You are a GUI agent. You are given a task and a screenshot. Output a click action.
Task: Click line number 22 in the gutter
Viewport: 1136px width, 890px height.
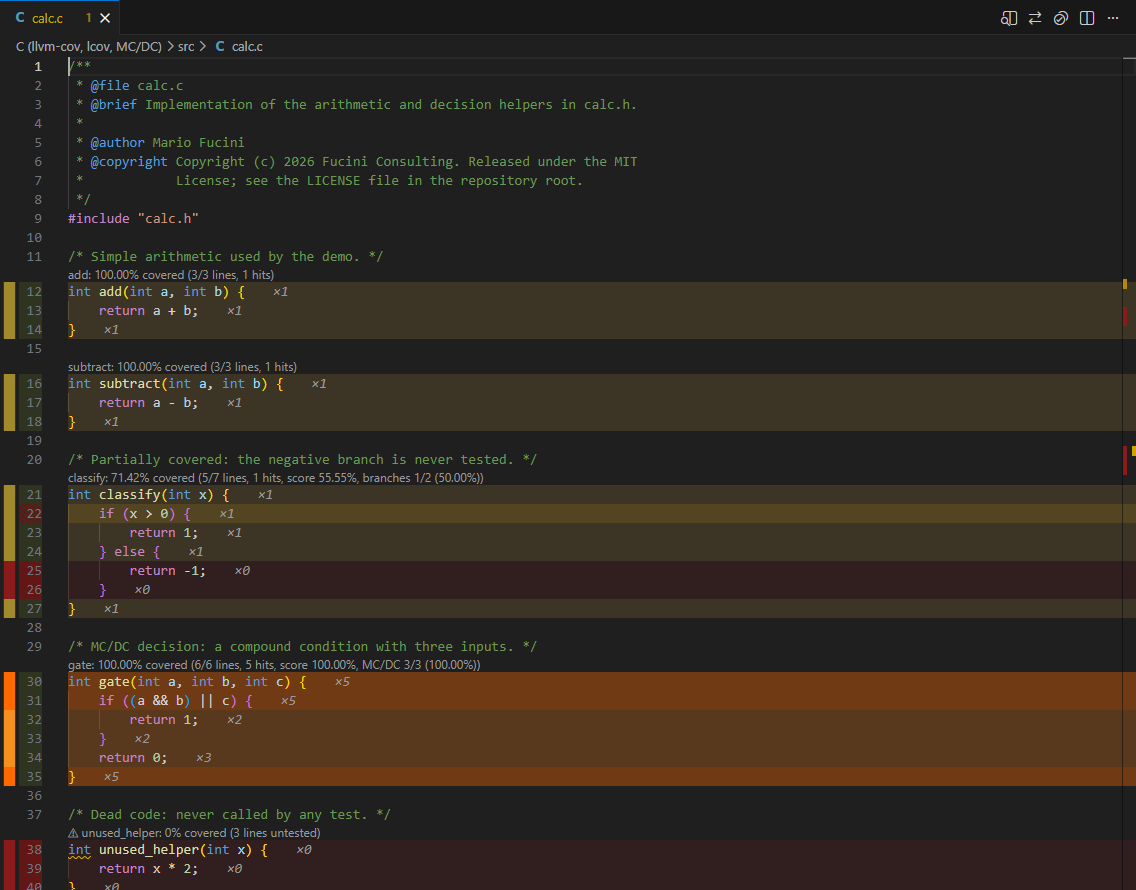tap(34, 514)
